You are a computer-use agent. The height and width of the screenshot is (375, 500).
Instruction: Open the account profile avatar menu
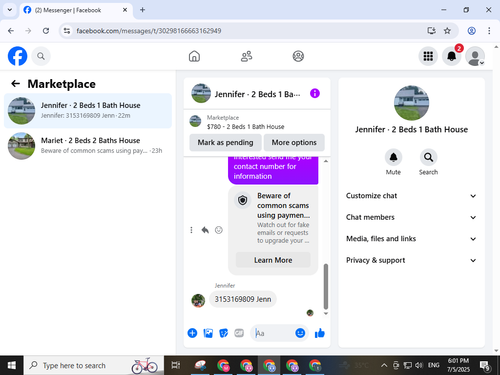[x=475, y=56]
